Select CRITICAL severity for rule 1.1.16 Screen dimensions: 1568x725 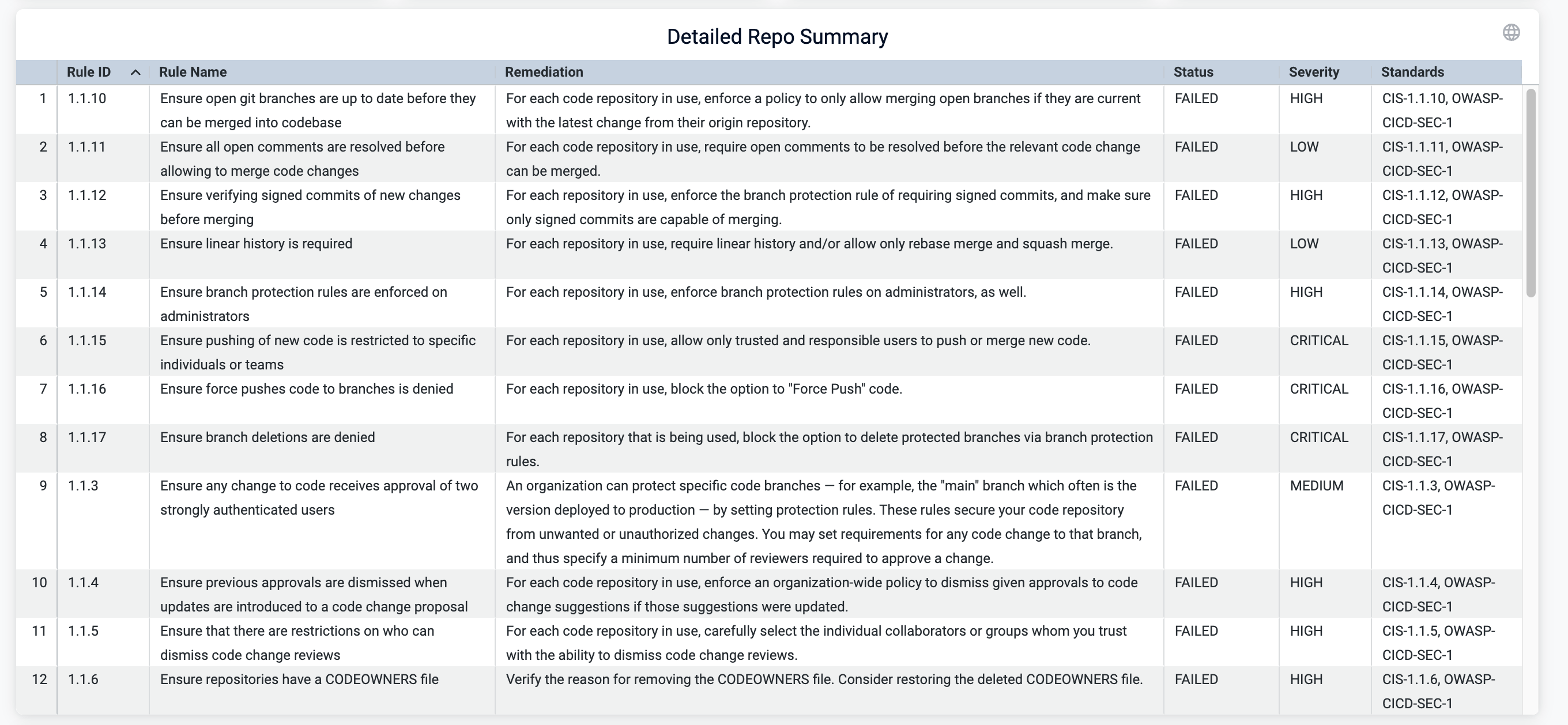[1318, 389]
